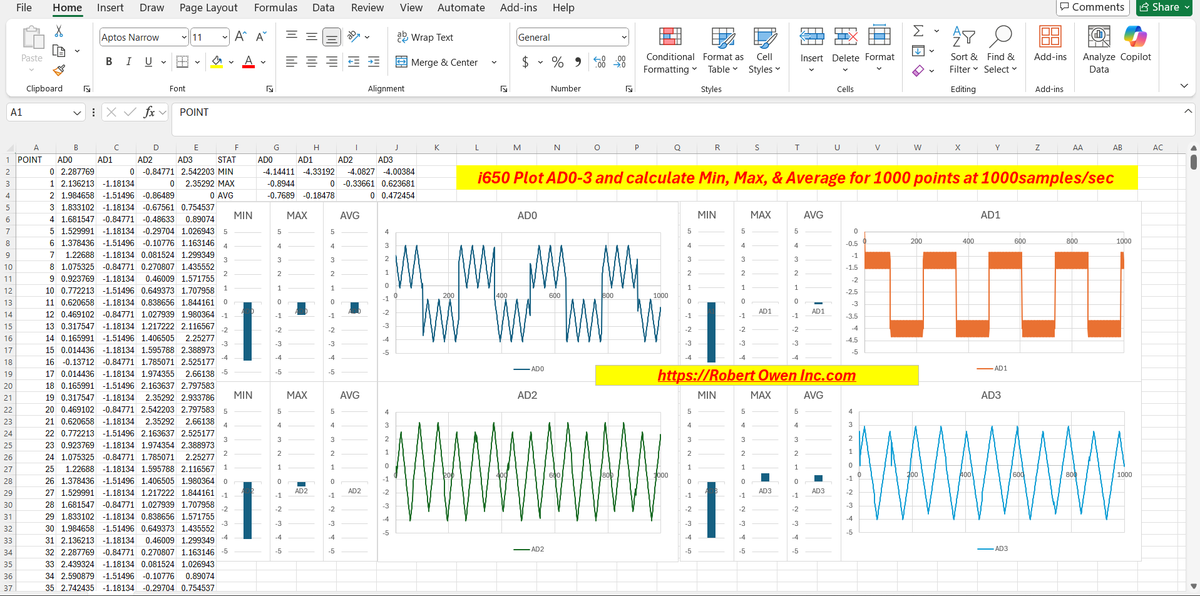
Task: Switch to the Insert tab
Action: [x=110, y=8]
